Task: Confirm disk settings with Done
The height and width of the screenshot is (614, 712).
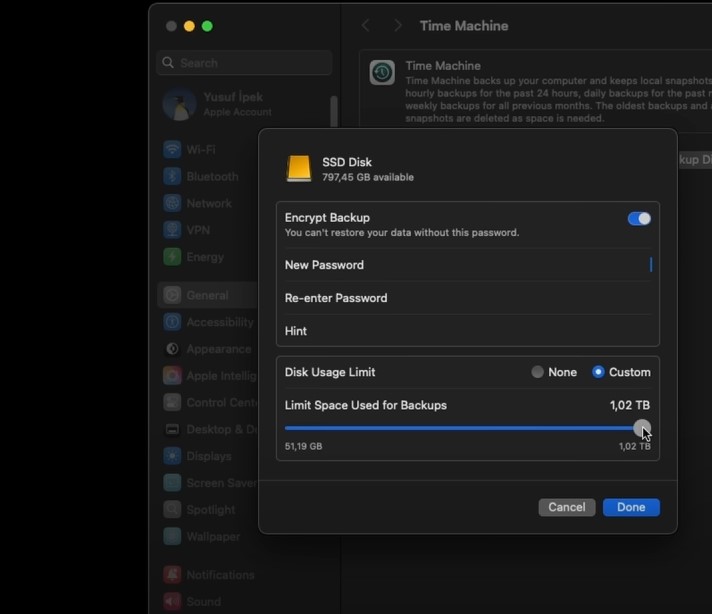Action: (631, 507)
